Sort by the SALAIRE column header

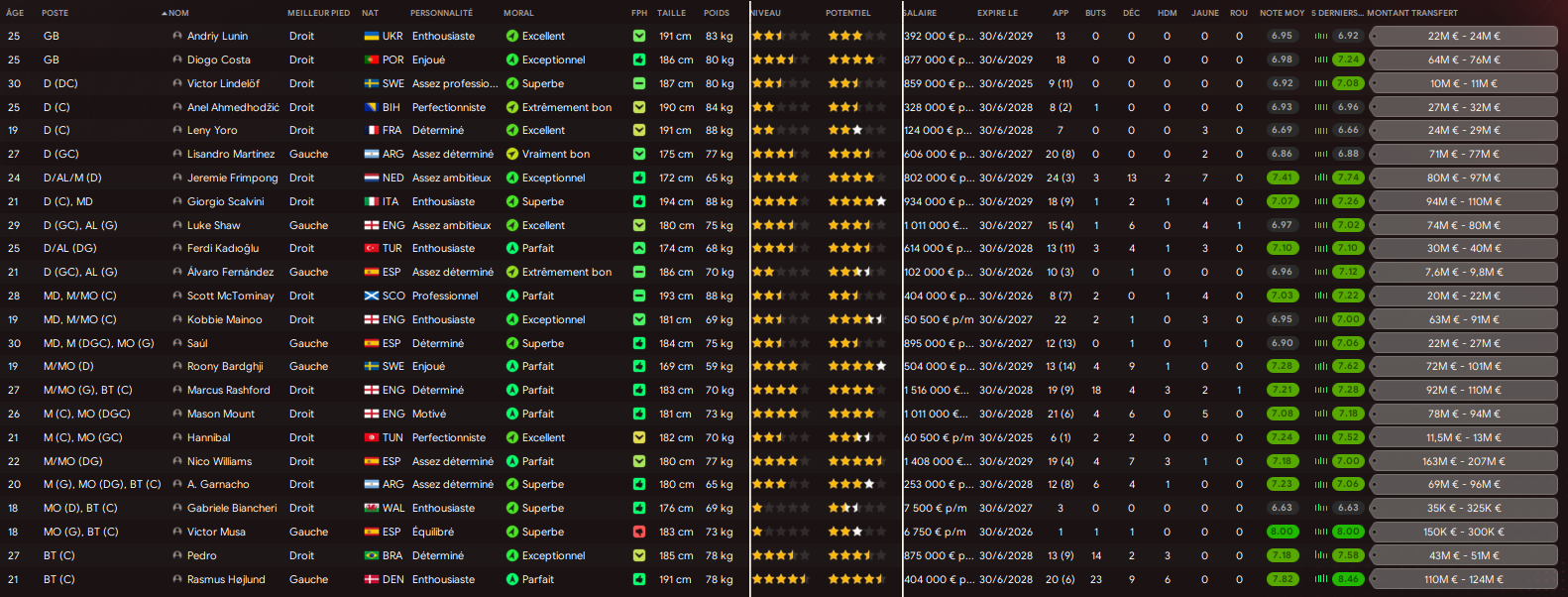921,13
